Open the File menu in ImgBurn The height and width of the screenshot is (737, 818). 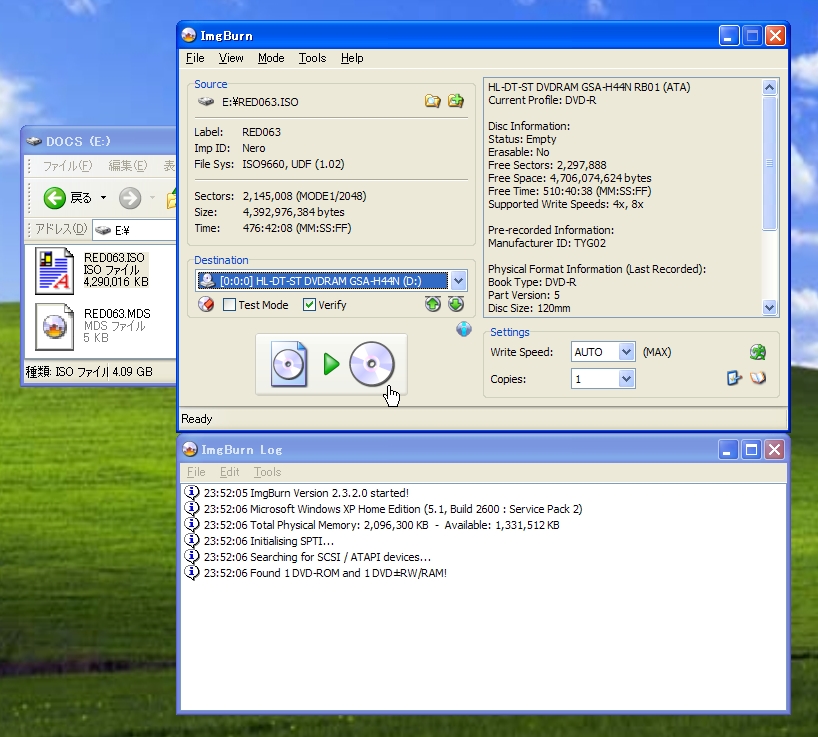(x=195, y=58)
